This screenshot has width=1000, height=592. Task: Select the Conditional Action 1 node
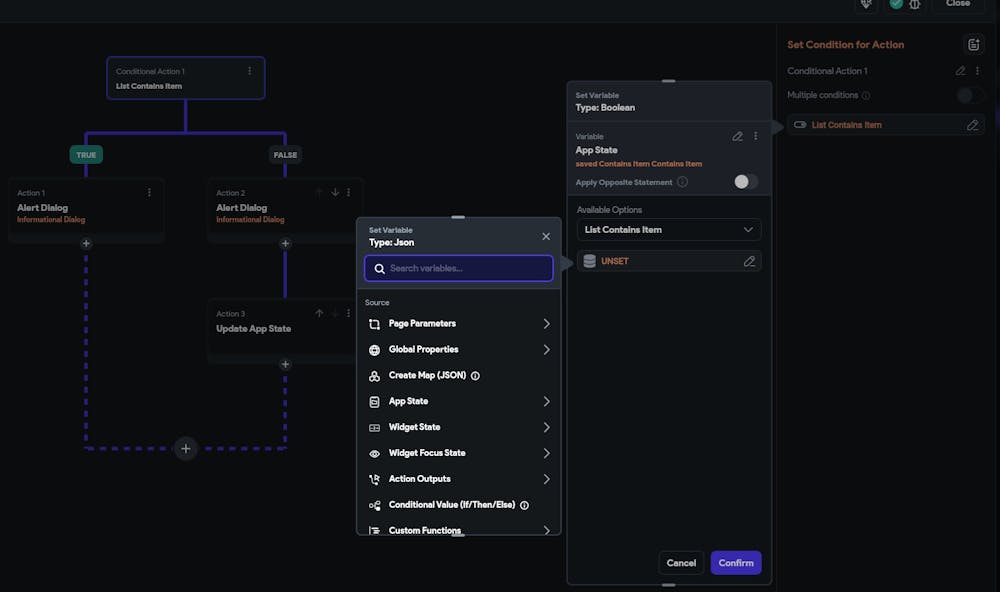186,78
